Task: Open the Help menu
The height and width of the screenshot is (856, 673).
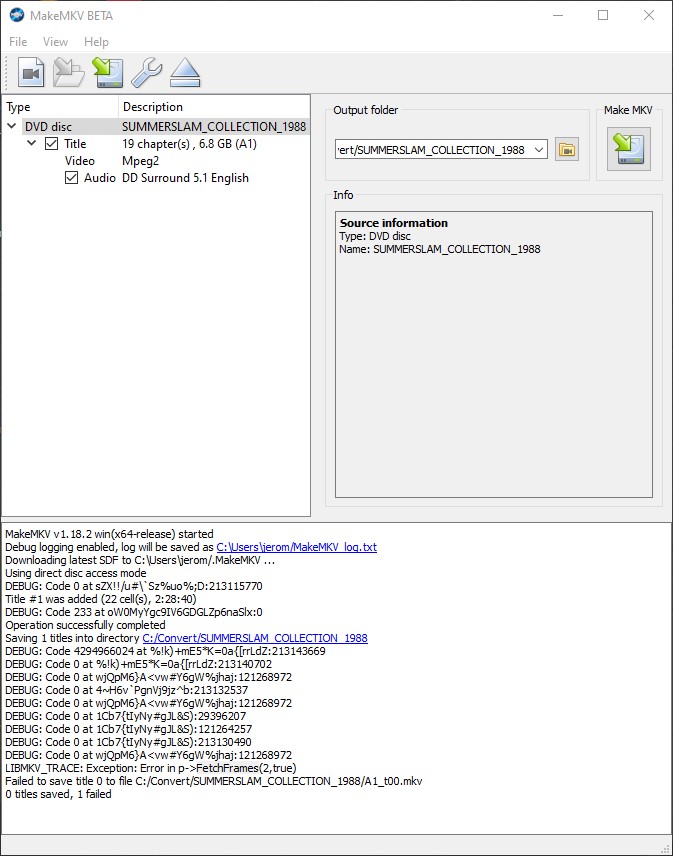Action: (96, 42)
